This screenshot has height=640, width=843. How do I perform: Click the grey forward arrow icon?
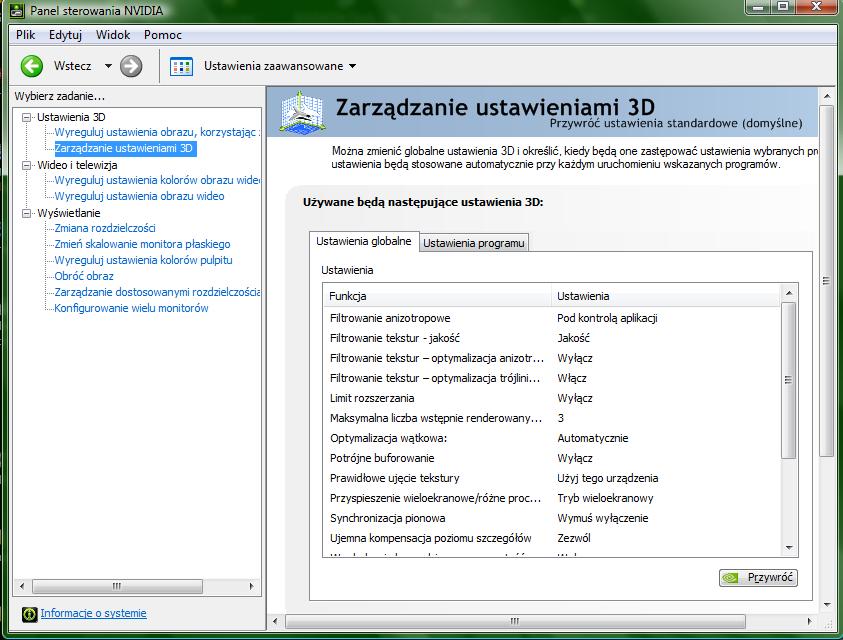coord(131,66)
